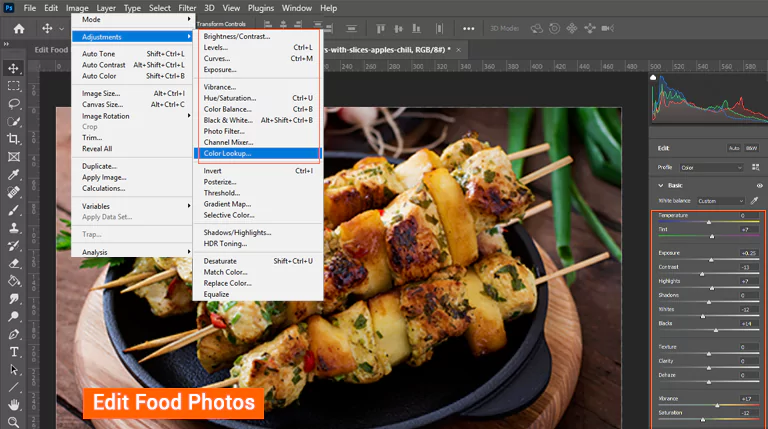Open the White balance Custom dropdown
The width and height of the screenshot is (768, 429).
pyautogui.click(x=720, y=201)
